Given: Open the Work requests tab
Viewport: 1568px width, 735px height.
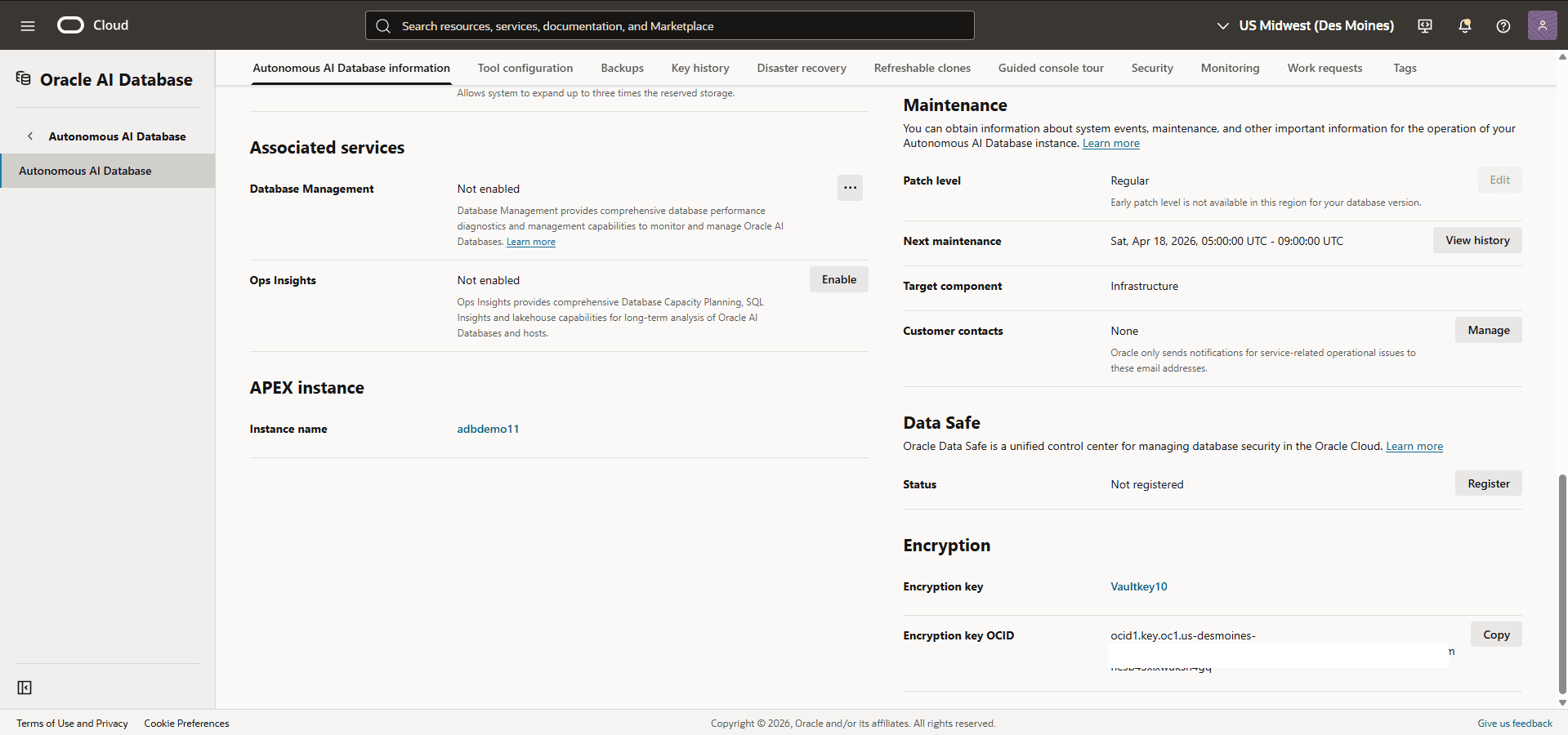Looking at the screenshot, I should coord(1325,68).
